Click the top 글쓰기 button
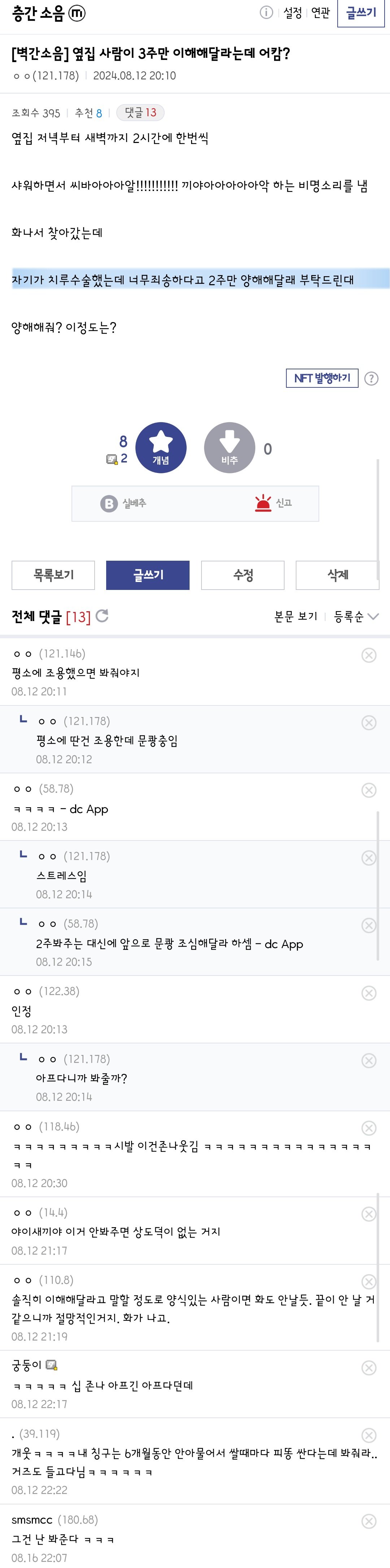This screenshot has height=1568, width=390. tap(361, 13)
